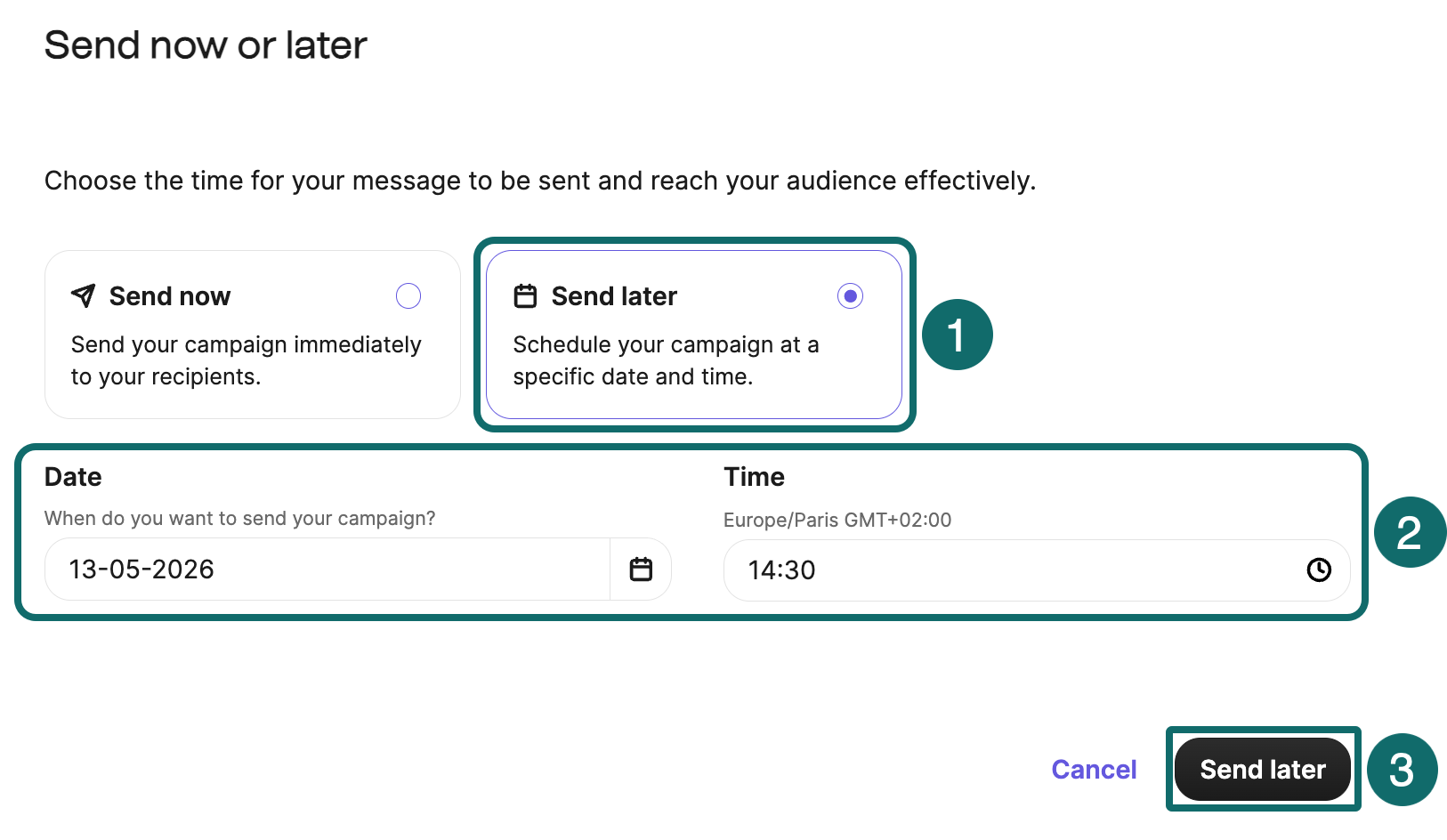Click 'Choose the time for your message' text
The image size is (1447, 840).
click(540, 181)
